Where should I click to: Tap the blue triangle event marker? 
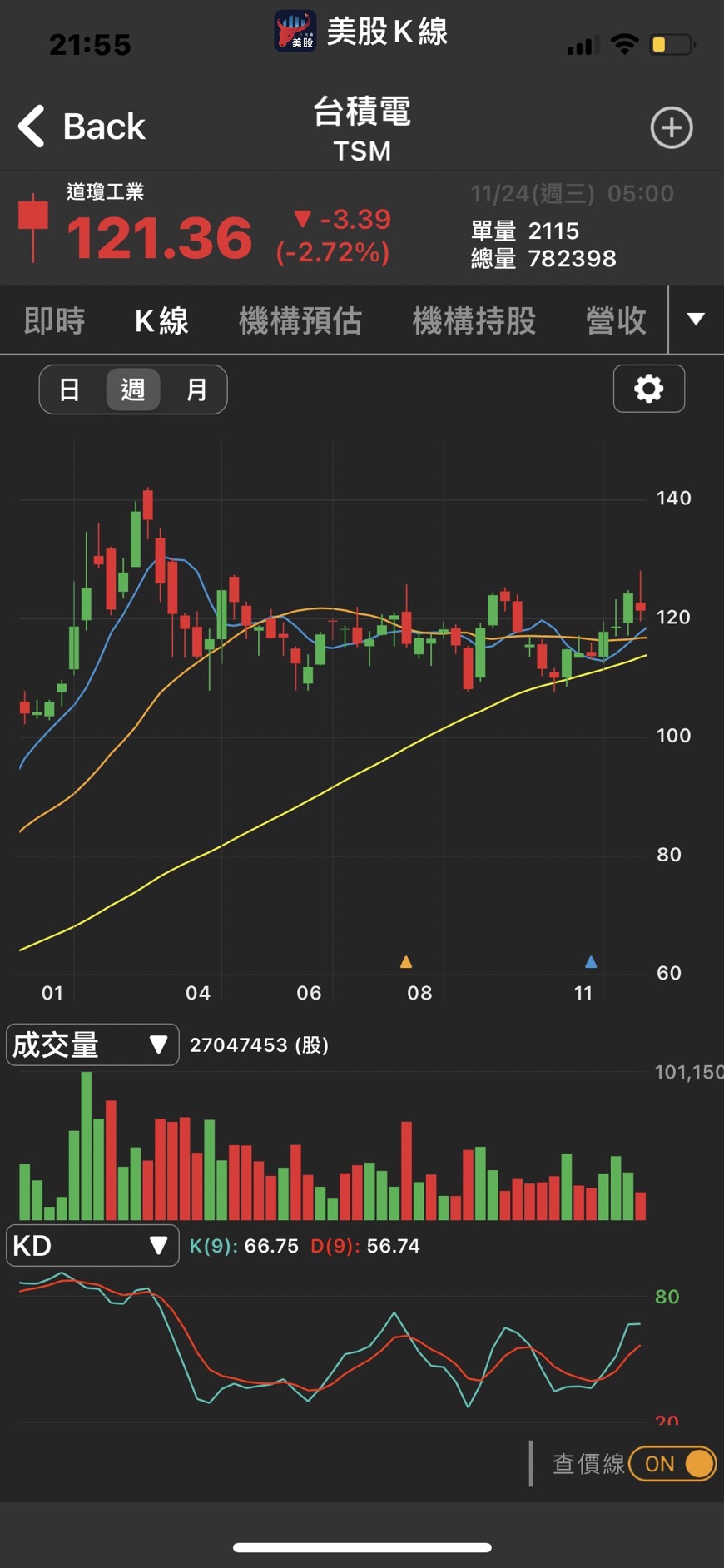(x=591, y=962)
